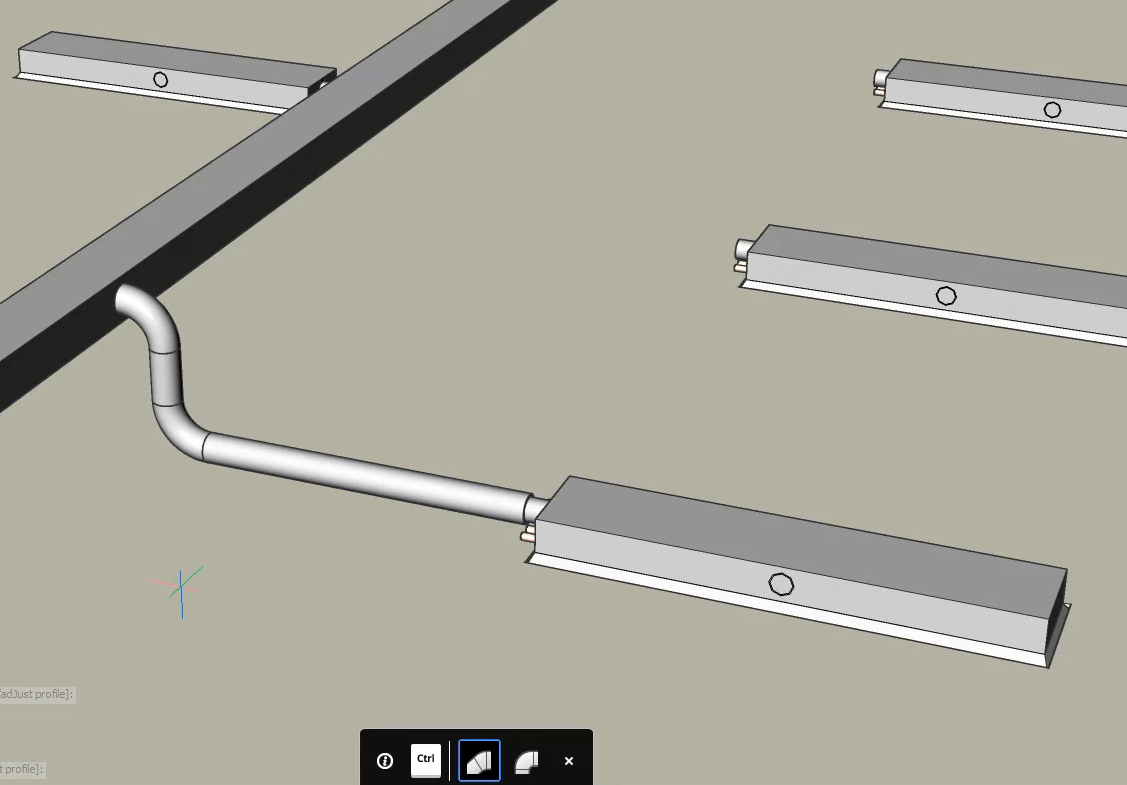
Task: Pick round inlet connector on middle-right diffuser
Action: (743, 248)
